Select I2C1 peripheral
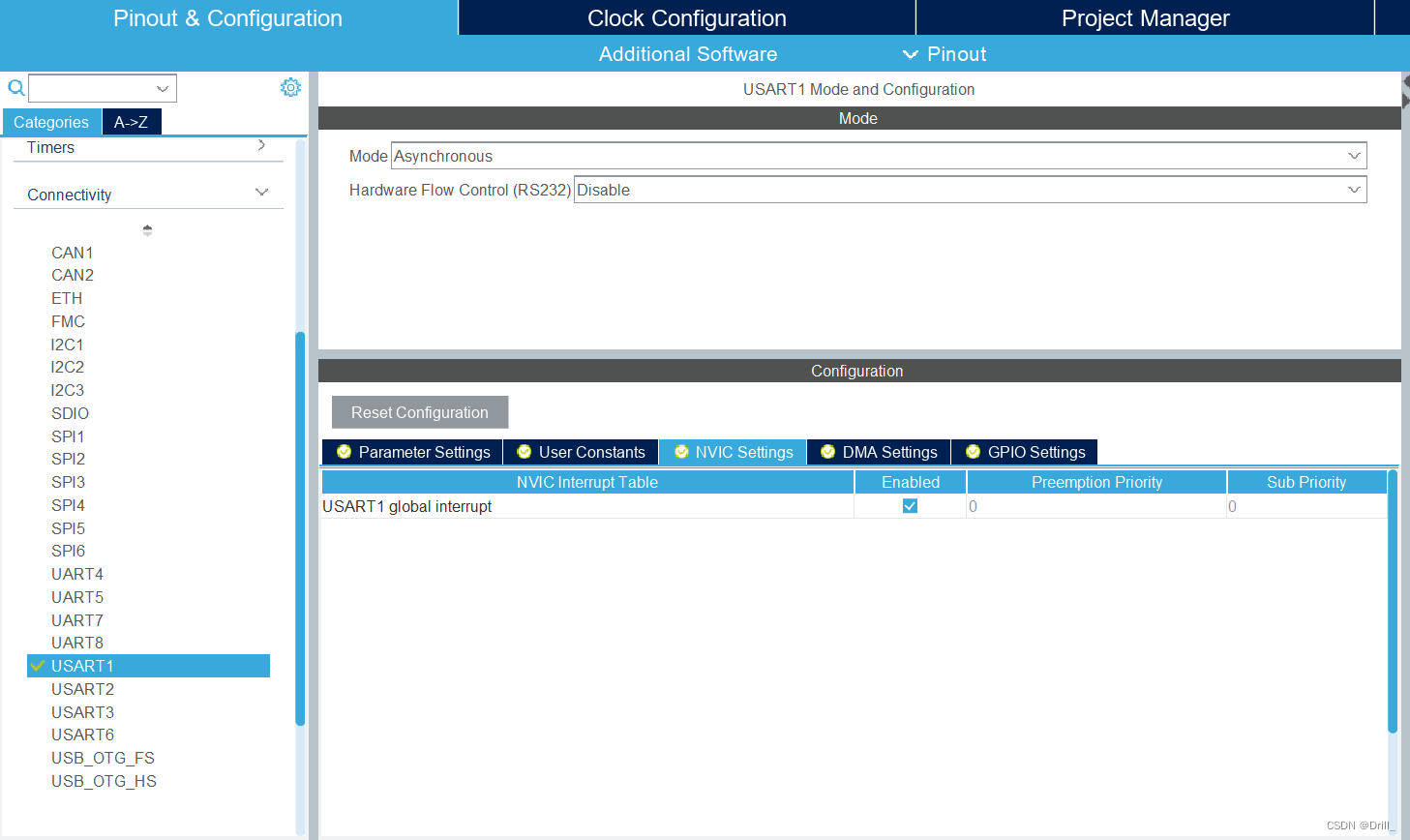 [x=67, y=345]
